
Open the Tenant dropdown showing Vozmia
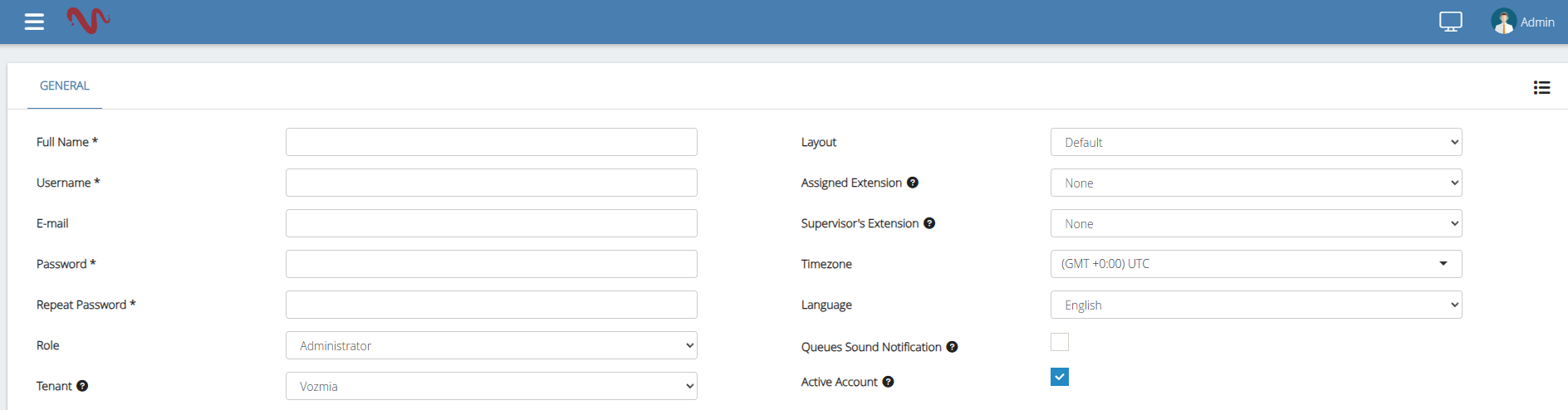491,386
